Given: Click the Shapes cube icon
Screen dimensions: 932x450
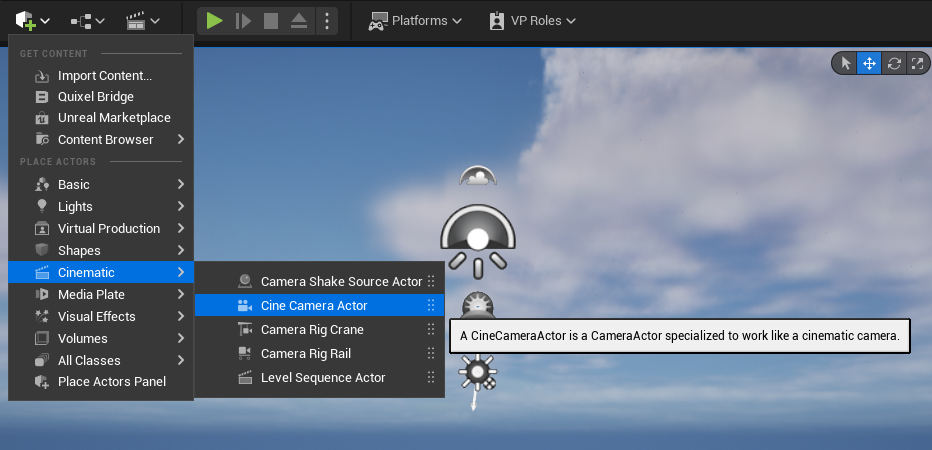Looking at the screenshot, I should pos(42,250).
